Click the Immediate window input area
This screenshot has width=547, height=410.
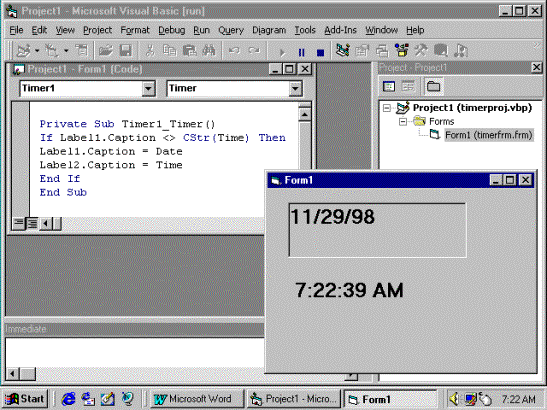135,352
